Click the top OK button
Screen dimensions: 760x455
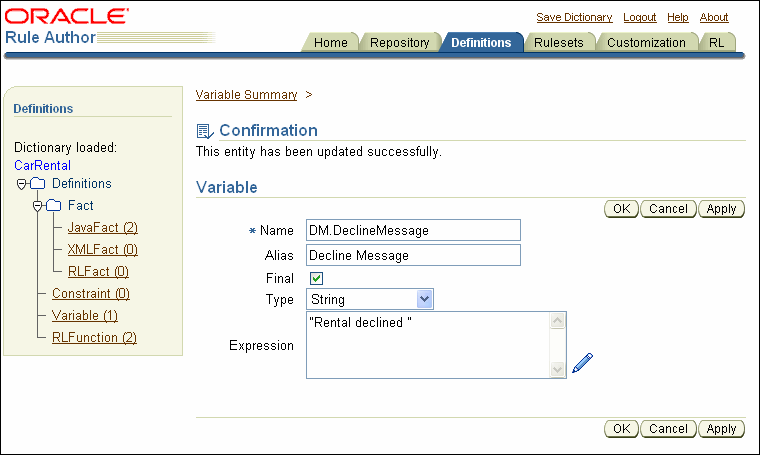click(x=621, y=209)
